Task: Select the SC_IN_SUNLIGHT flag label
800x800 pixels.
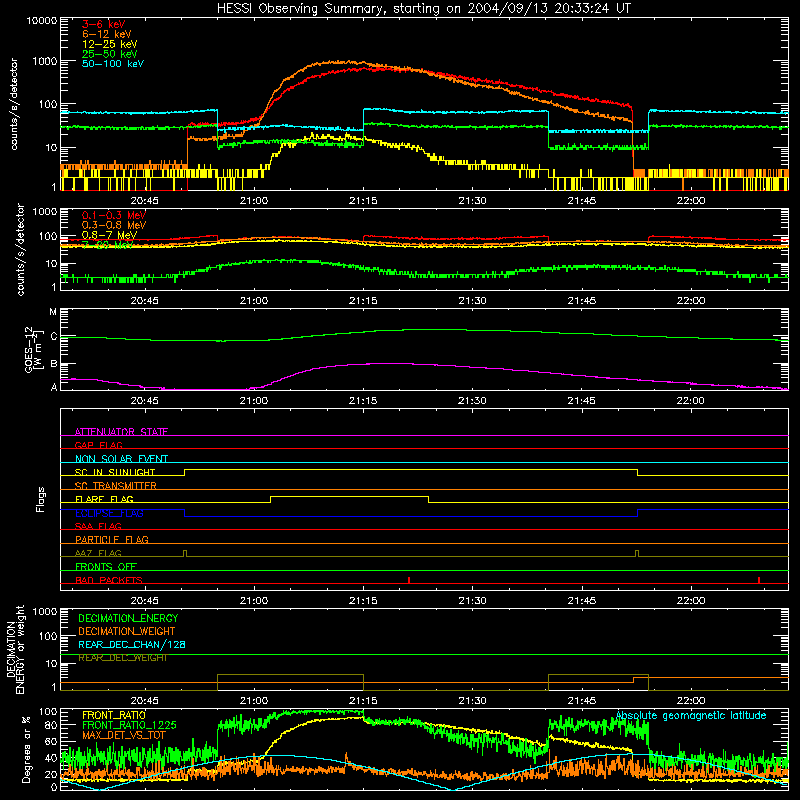Action: tap(115, 472)
